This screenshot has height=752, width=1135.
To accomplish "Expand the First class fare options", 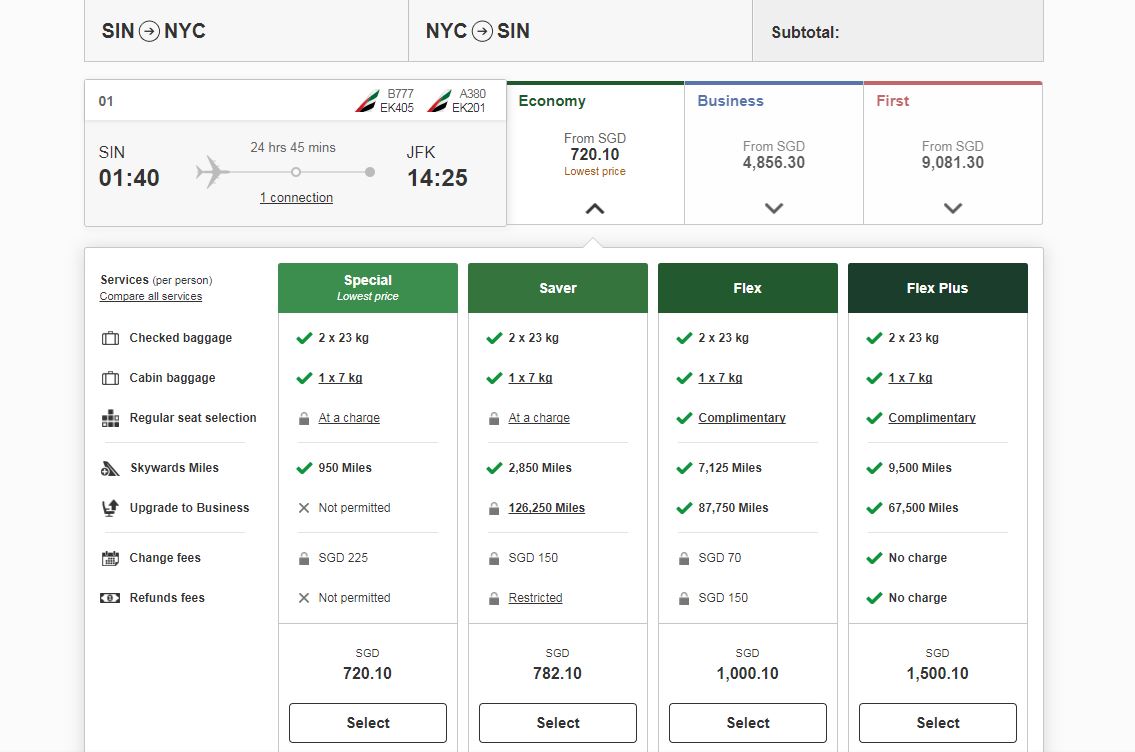I will coord(952,209).
